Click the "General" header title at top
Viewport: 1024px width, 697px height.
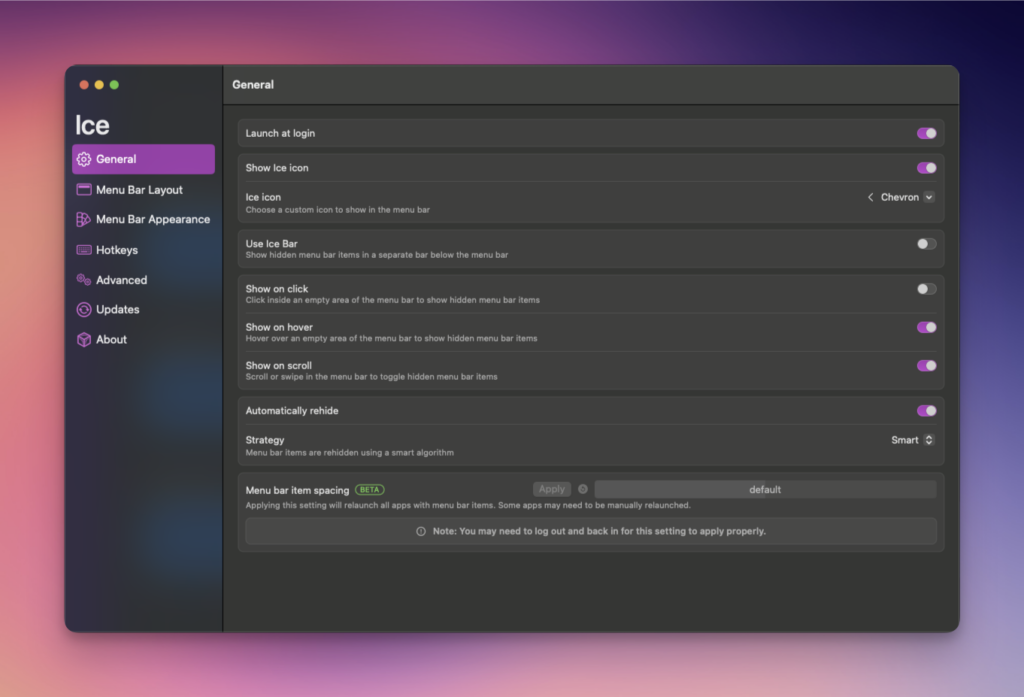pyautogui.click(x=253, y=85)
